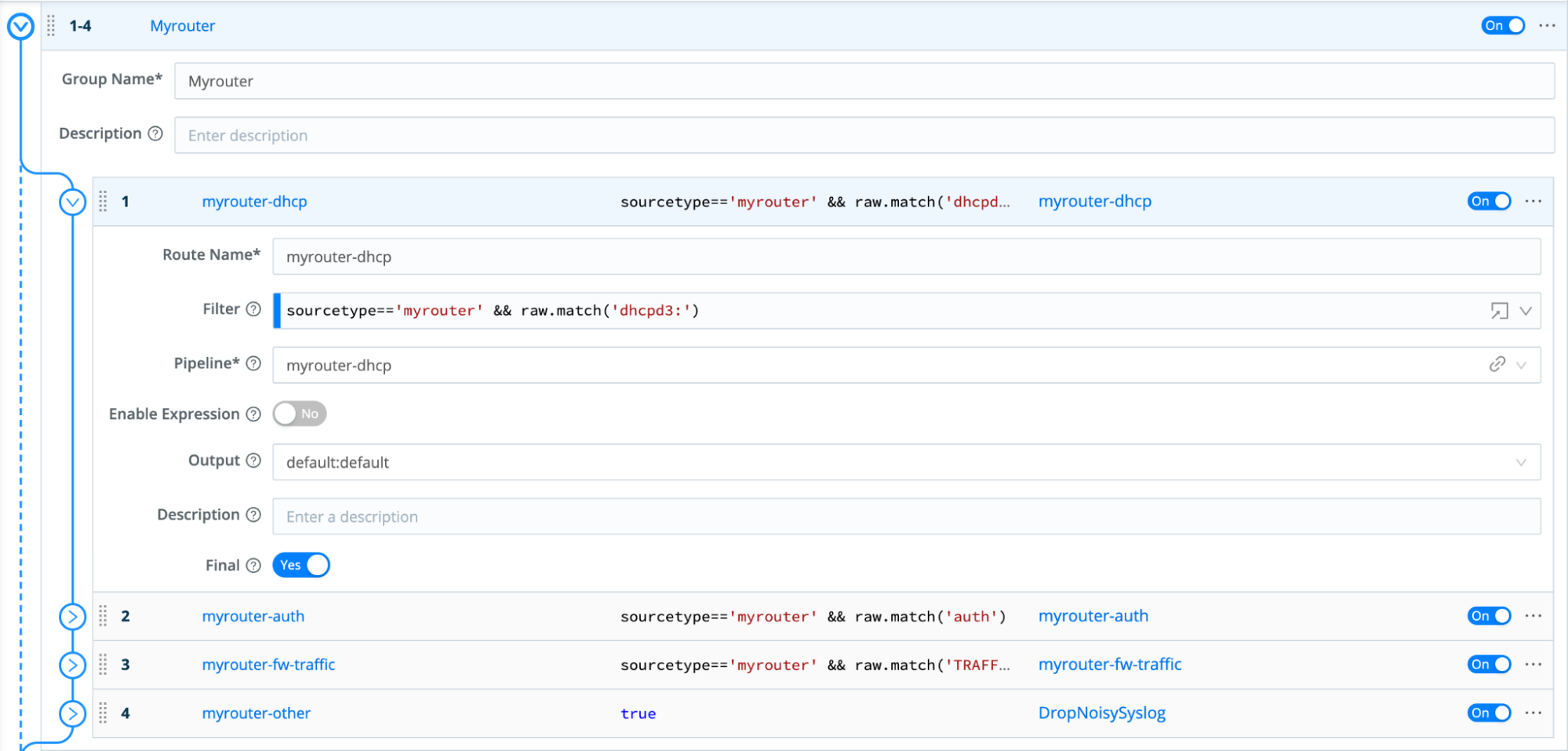Open options menu for myrouter-other route
The width and height of the screenshot is (1568, 751).
1533,713
